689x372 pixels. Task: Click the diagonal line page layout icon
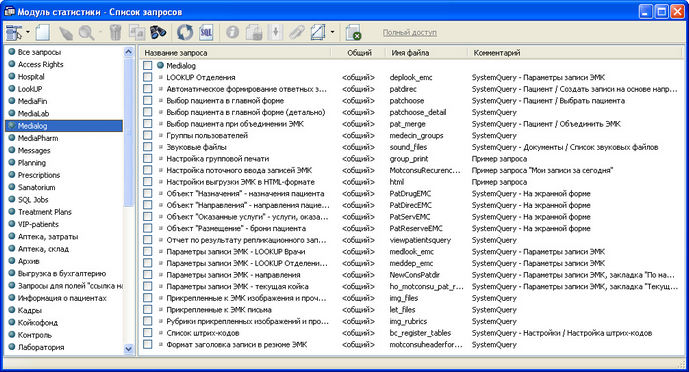318,33
